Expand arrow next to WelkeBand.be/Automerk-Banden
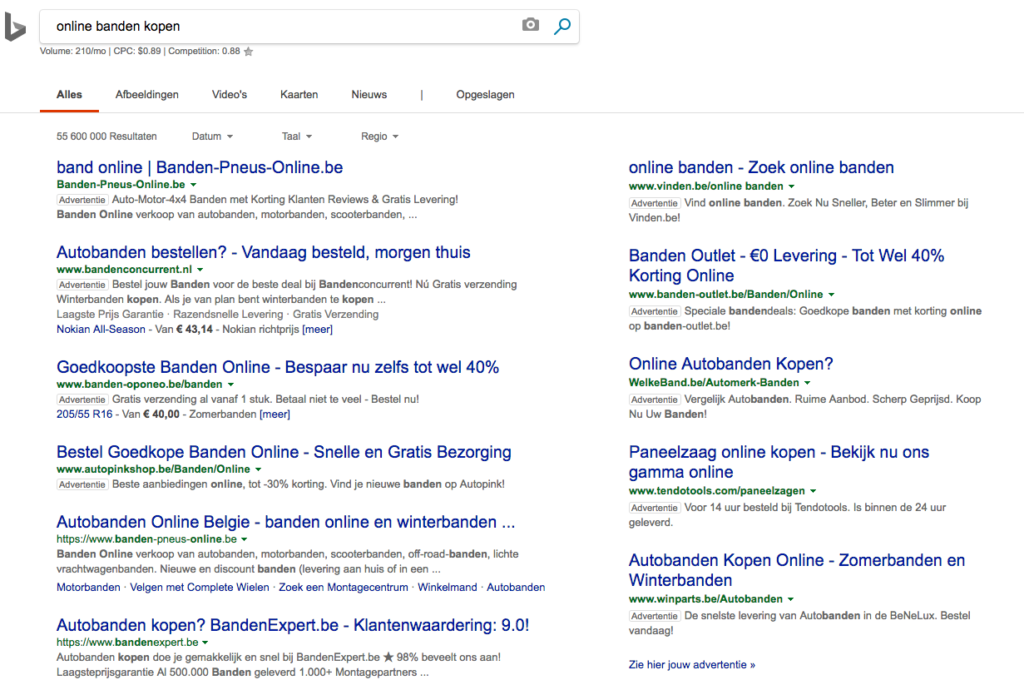The image size is (1024, 680). click(807, 383)
